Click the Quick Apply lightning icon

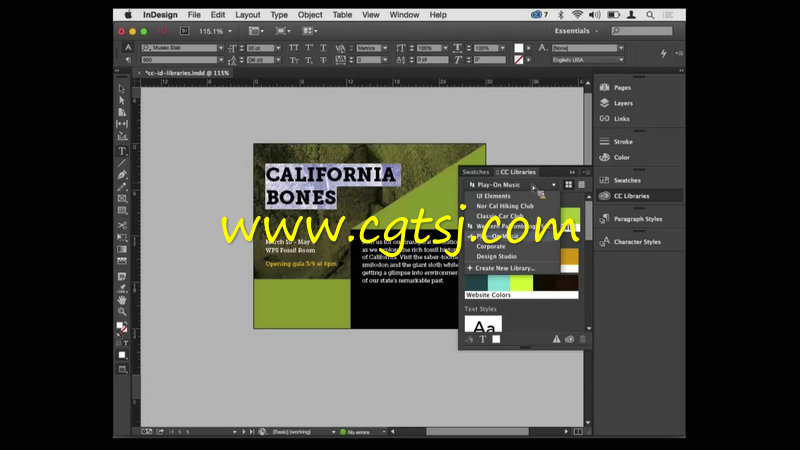[663, 53]
